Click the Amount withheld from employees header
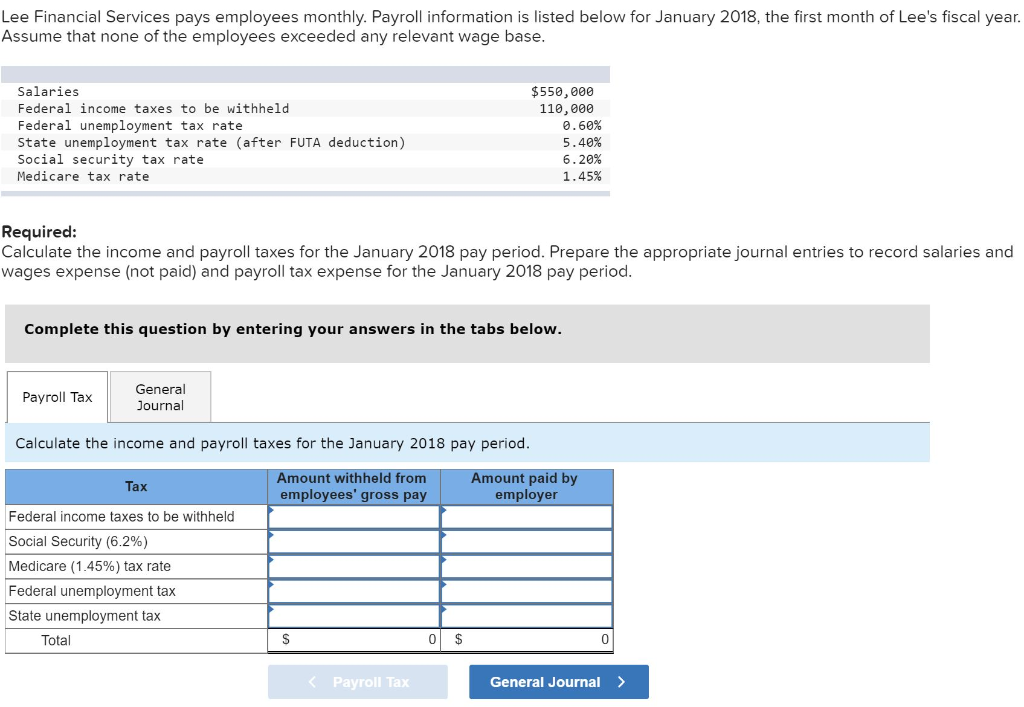Viewport: 1024px width, 707px height. [355, 487]
